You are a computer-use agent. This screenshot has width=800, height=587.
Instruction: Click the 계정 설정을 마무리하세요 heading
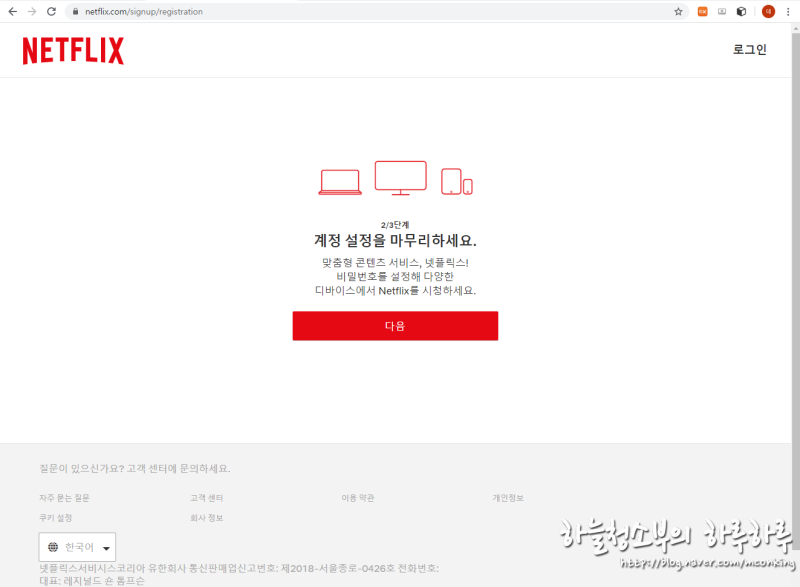[x=395, y=240]
